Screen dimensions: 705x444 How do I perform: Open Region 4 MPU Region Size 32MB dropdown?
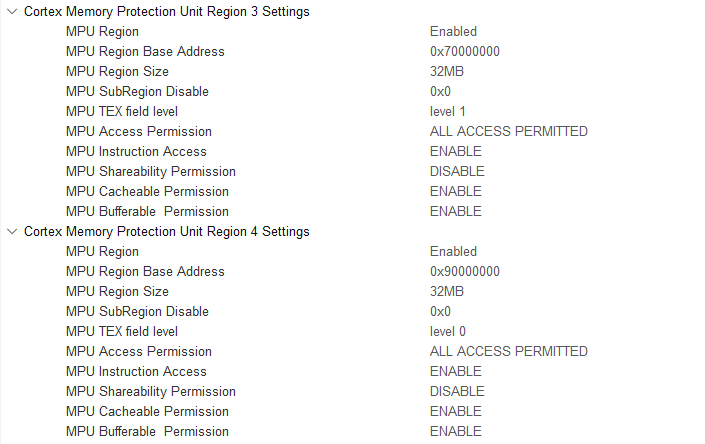[x=448, y=292]
